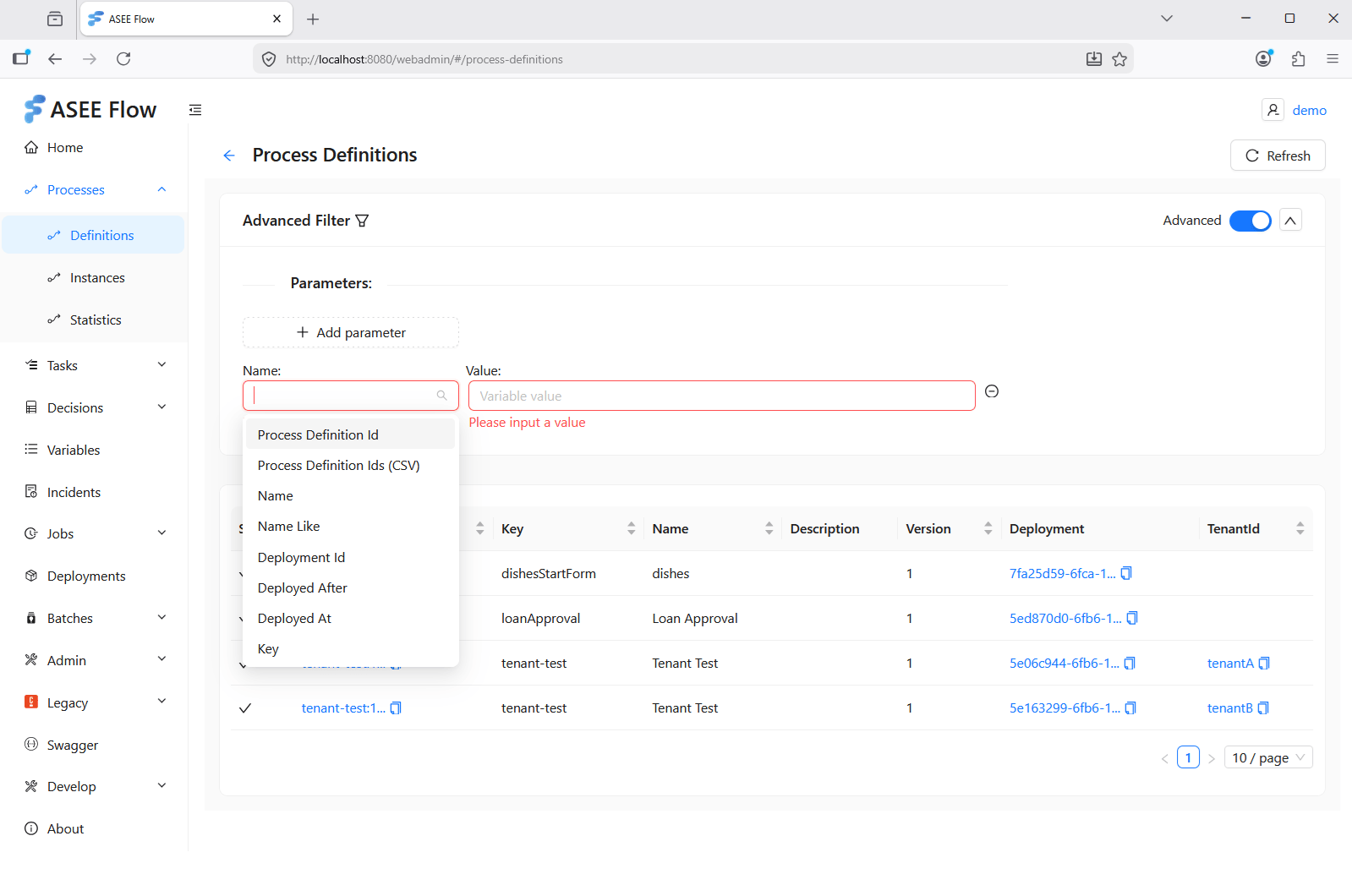
Task: Expand the Legacy menu section
Action: (162, 702)
